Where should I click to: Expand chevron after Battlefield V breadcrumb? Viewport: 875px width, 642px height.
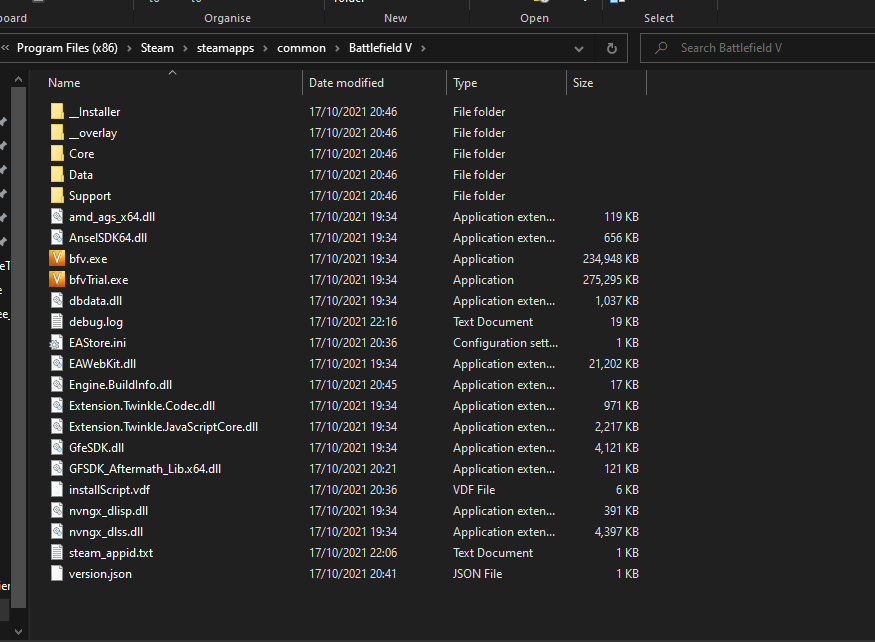[424, 49]
